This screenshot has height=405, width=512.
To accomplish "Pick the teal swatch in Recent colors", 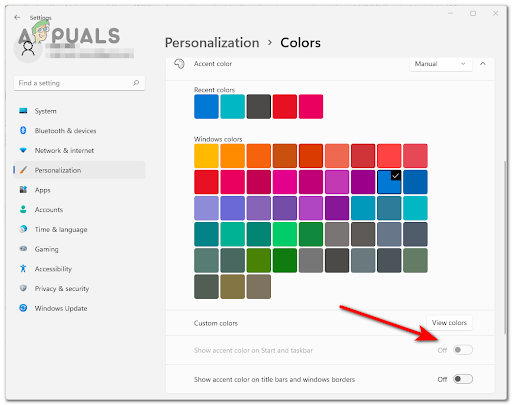I will click(232, 107).
